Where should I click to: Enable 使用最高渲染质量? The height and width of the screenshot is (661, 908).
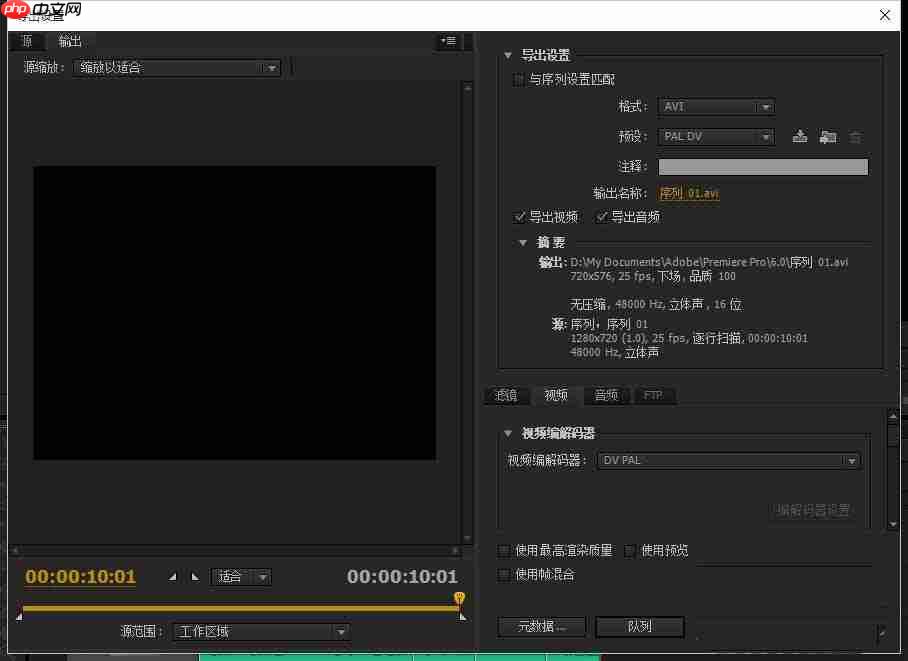[505, 550]
